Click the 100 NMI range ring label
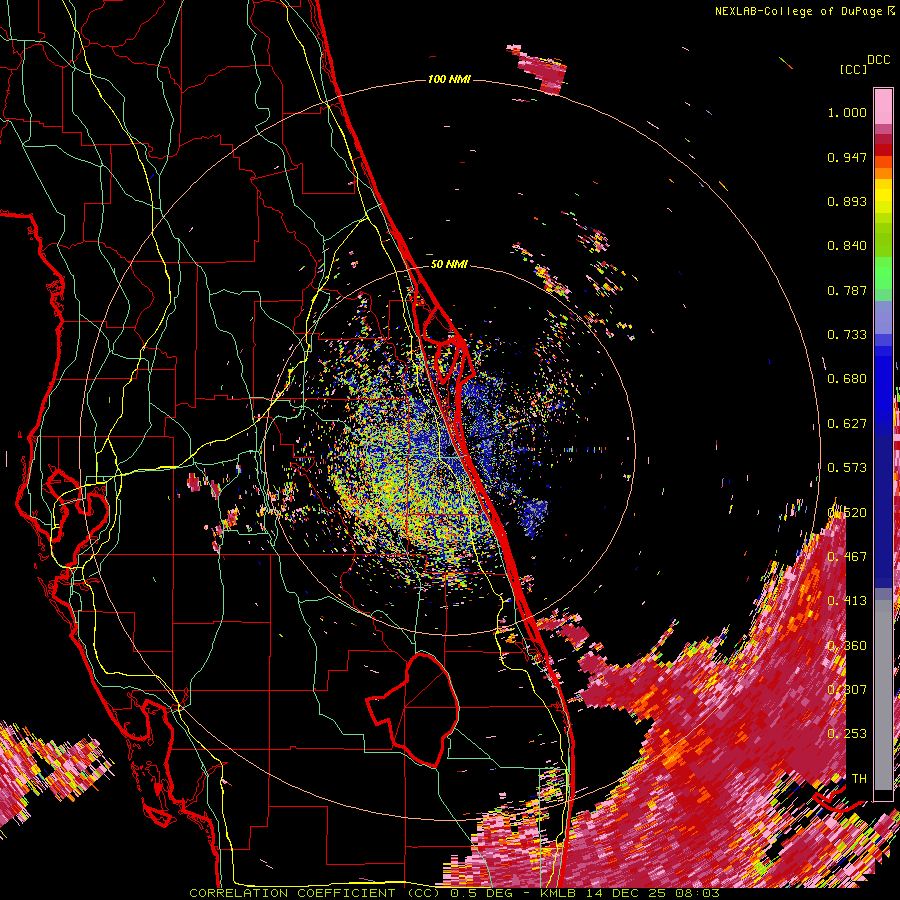This screenshot has height=900, width=900. 449,79
